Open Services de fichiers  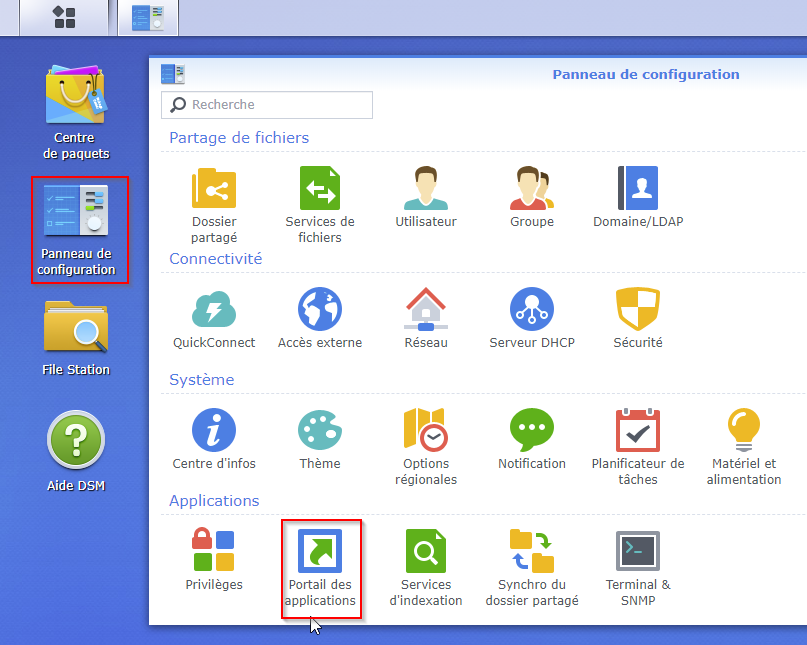(x=320, y=205)
